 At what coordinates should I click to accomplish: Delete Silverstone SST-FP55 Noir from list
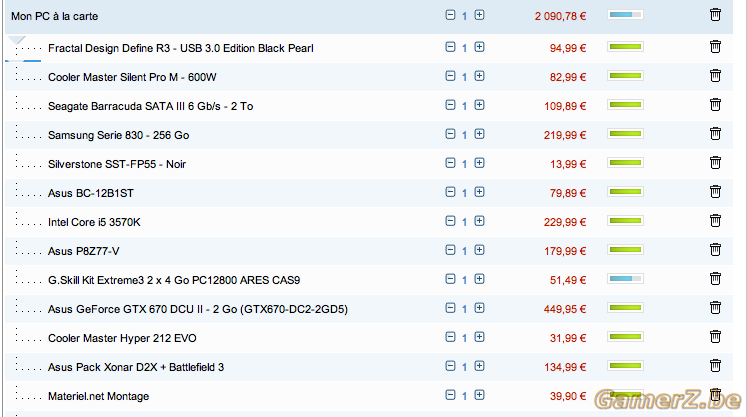pos(715,163)
